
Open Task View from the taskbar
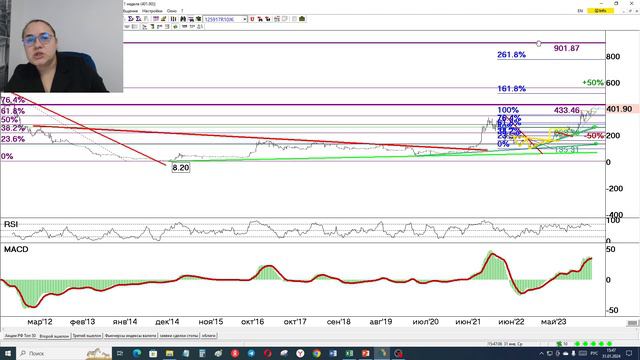120,353
